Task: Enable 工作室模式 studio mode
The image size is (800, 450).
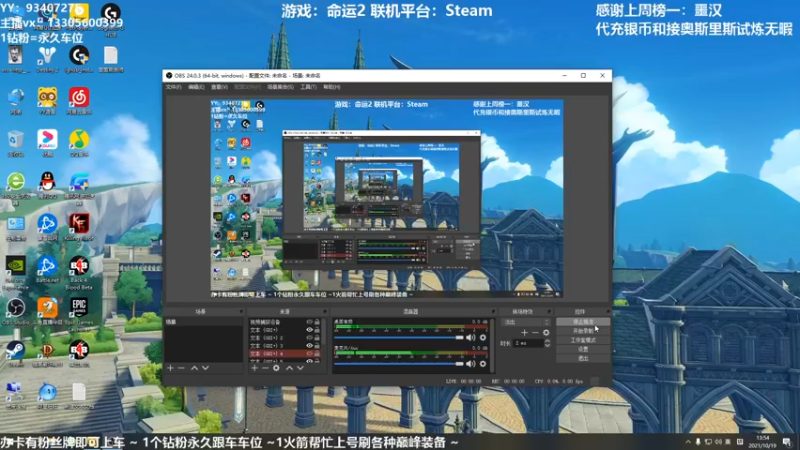Action: (583, 340)
